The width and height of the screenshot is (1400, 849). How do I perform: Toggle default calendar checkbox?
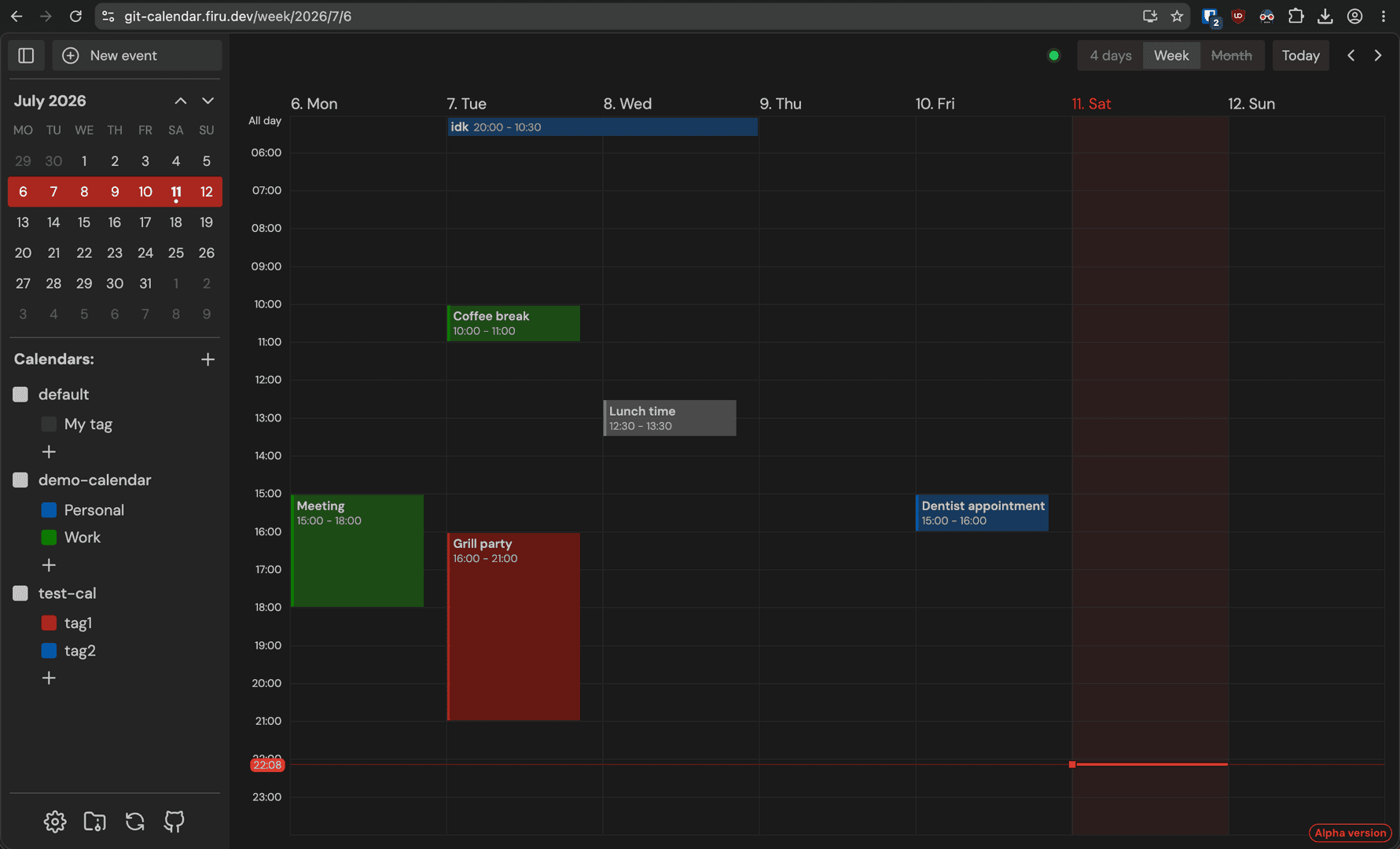(20, 395)
